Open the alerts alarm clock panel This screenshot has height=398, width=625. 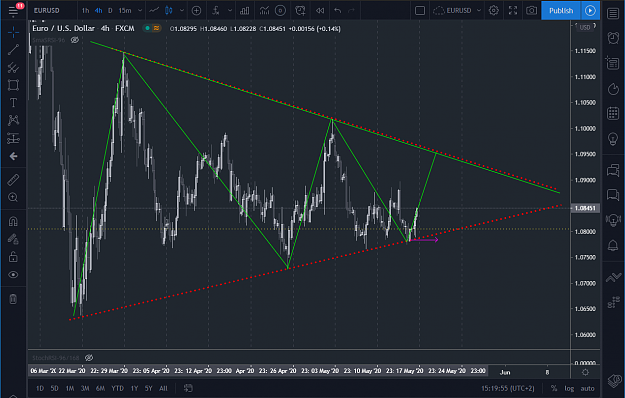[x=613, y=38]
